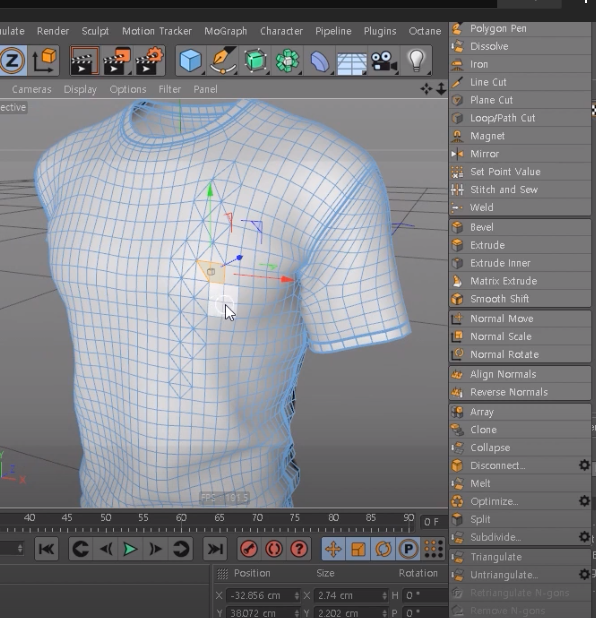
Task: Open viewport Panel menu
Action: coord(205,89)
